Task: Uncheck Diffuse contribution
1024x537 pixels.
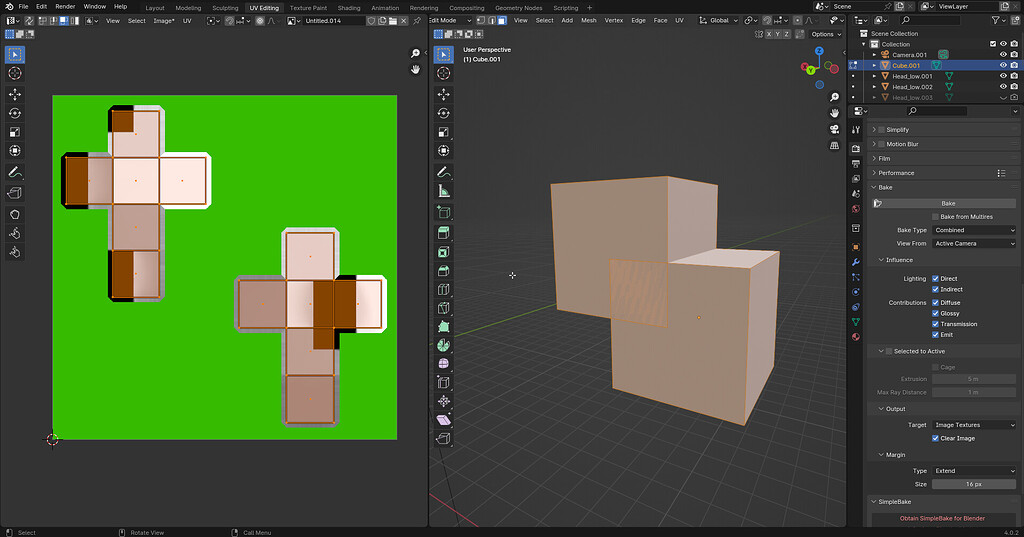Action: click(x=935, y=302)
